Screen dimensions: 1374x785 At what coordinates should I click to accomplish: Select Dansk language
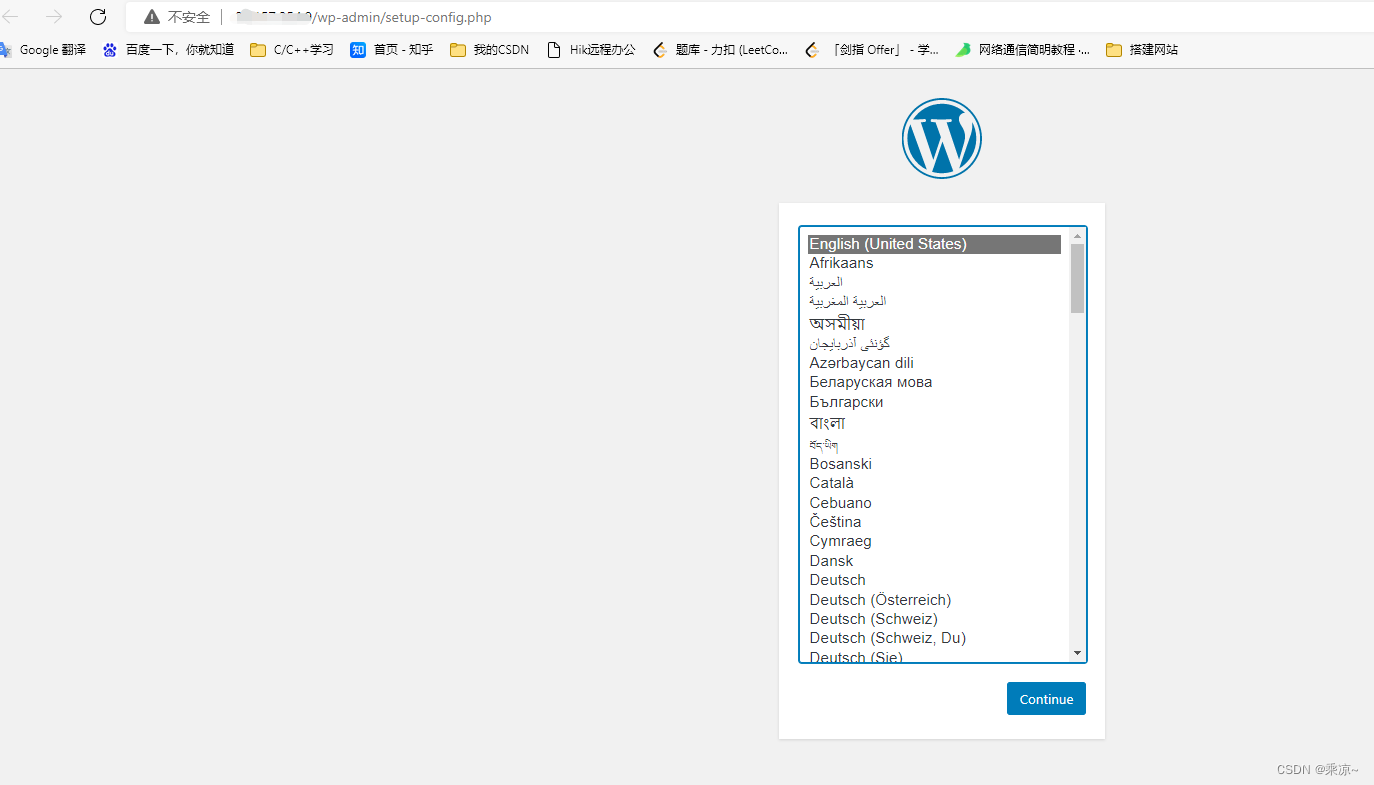pos(934,561)
